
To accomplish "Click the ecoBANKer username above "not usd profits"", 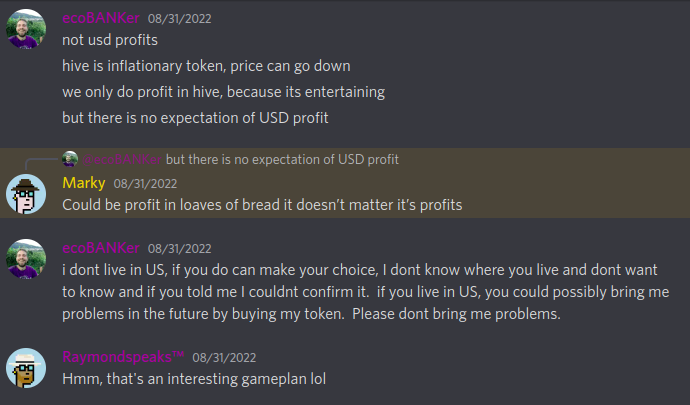I will 100,18.
